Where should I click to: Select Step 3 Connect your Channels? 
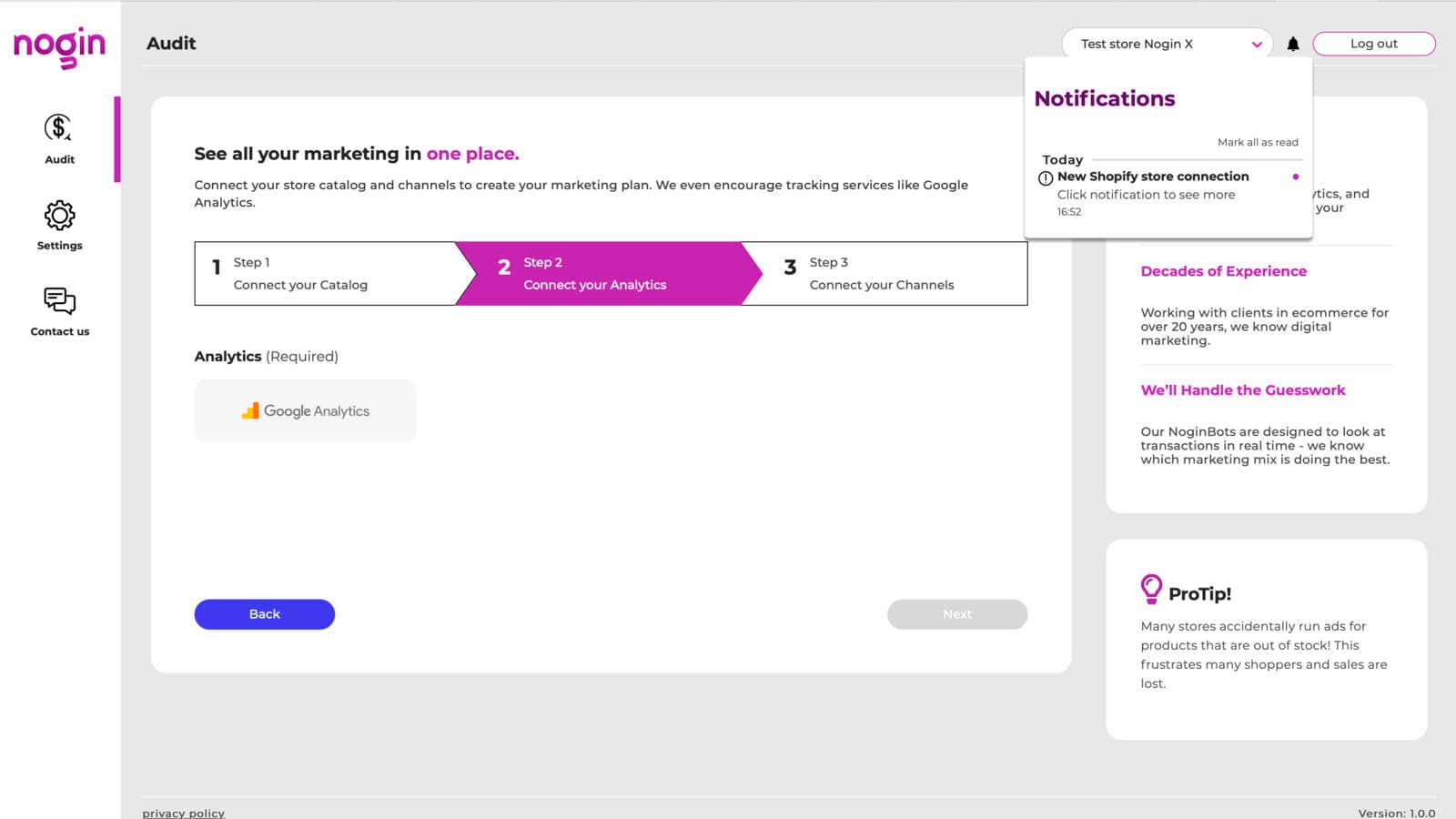(878, 273)
